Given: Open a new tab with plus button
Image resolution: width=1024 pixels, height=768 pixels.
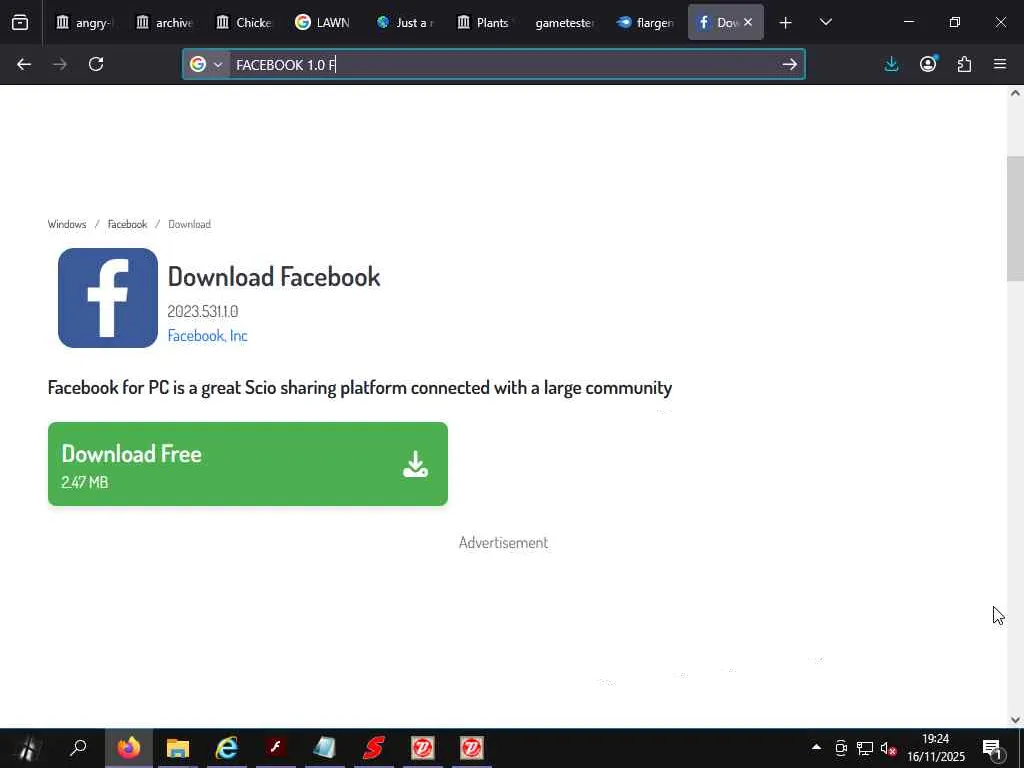Looking at the screenshot, I should pos(786,23).
